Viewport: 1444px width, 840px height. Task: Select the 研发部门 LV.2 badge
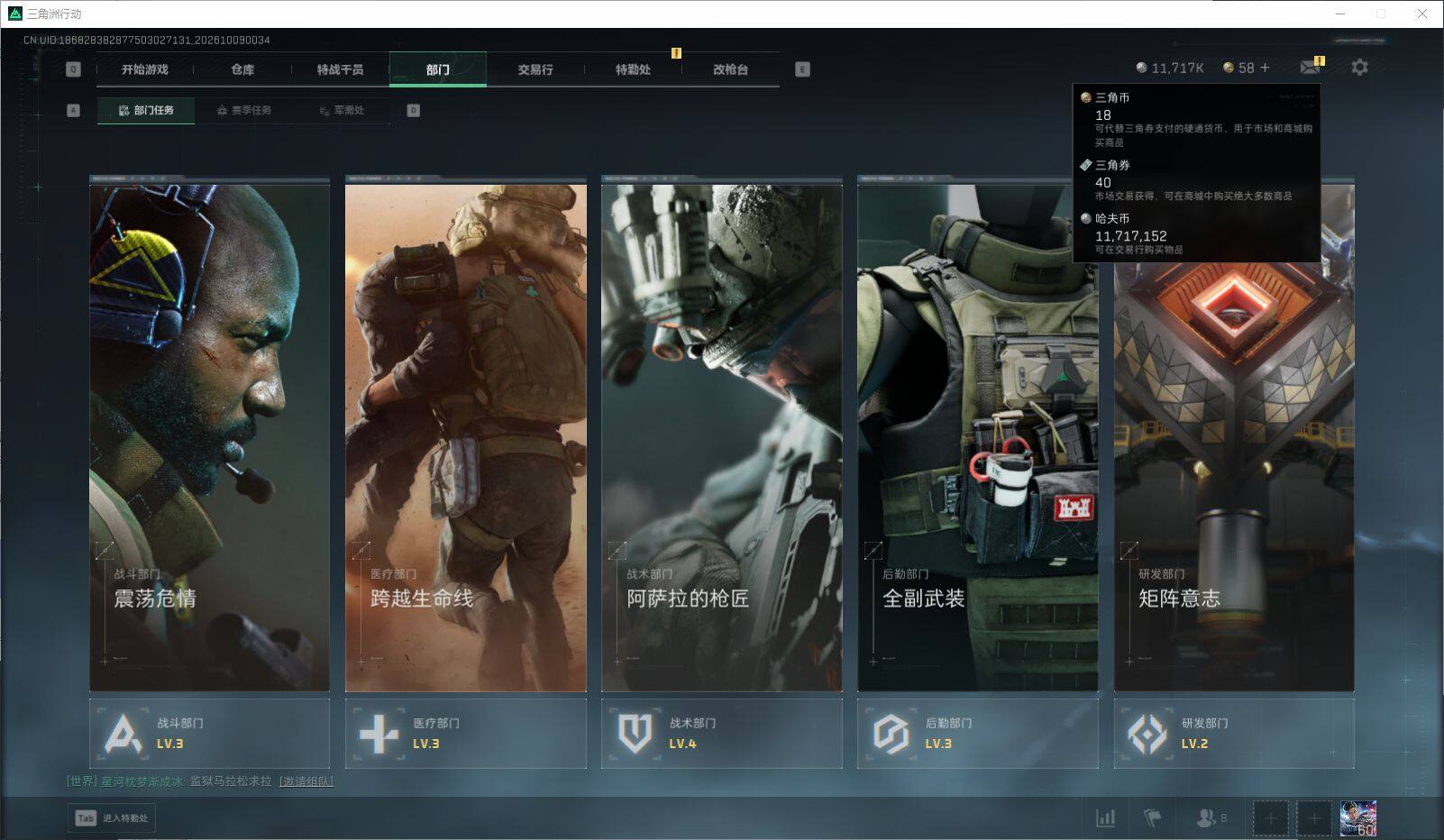pyautogui.click(x=1234, y=734)
